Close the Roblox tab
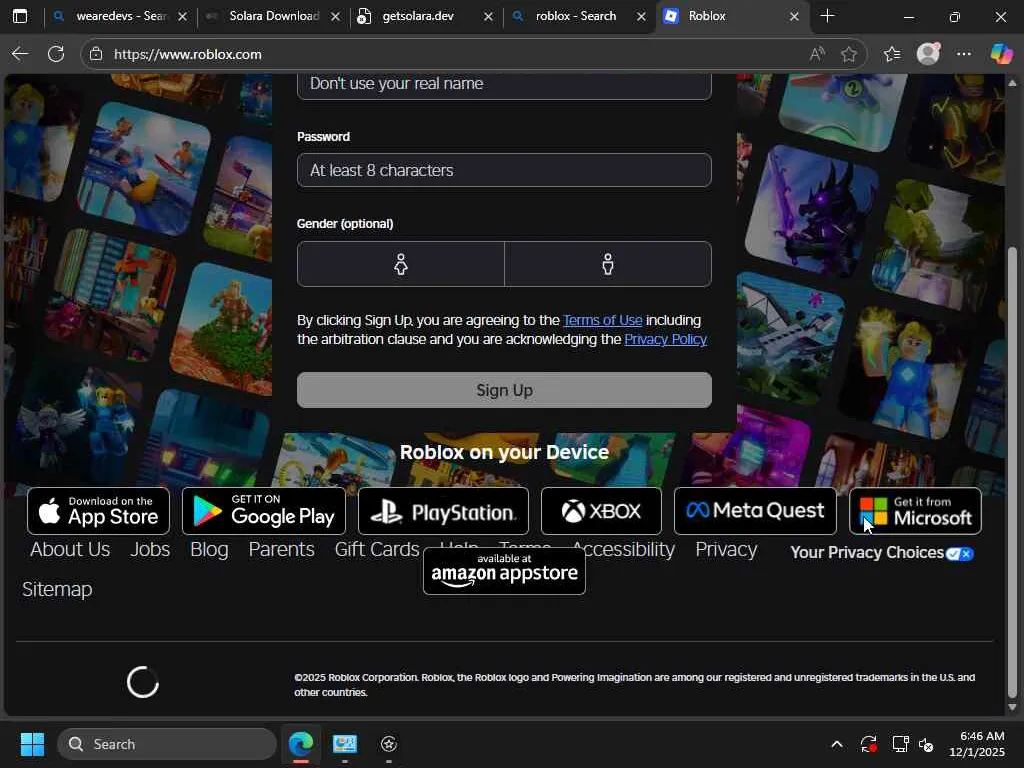The image size is (1024, 768). [794, 16]
